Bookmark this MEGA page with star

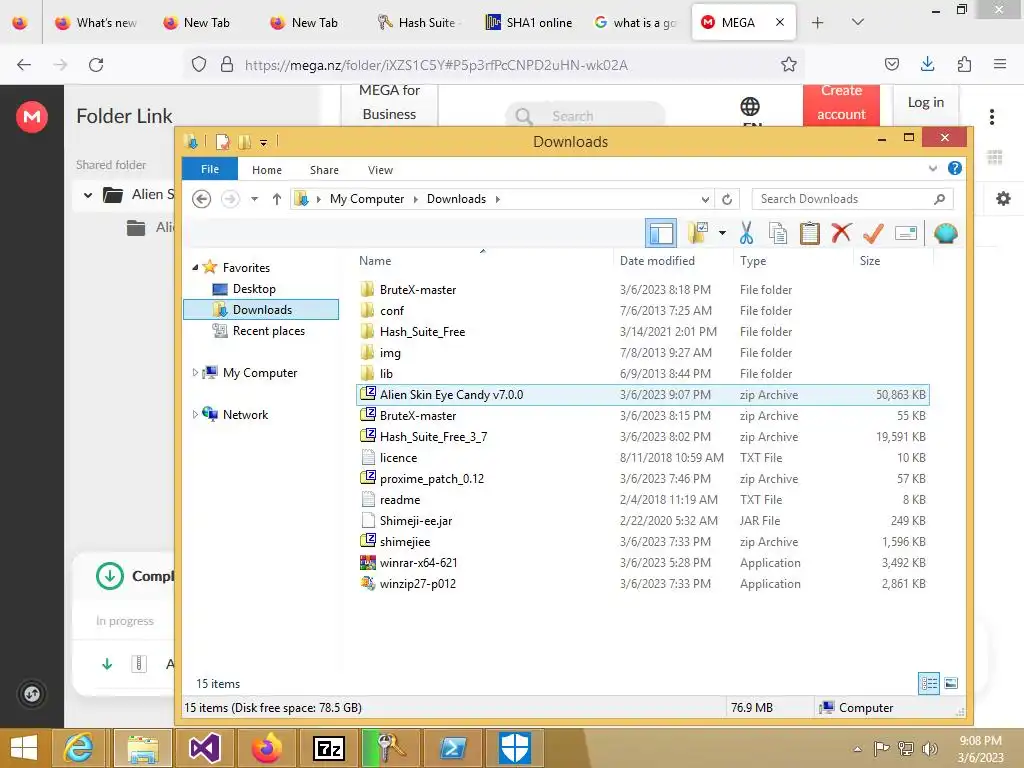click(x=788, y=65)
